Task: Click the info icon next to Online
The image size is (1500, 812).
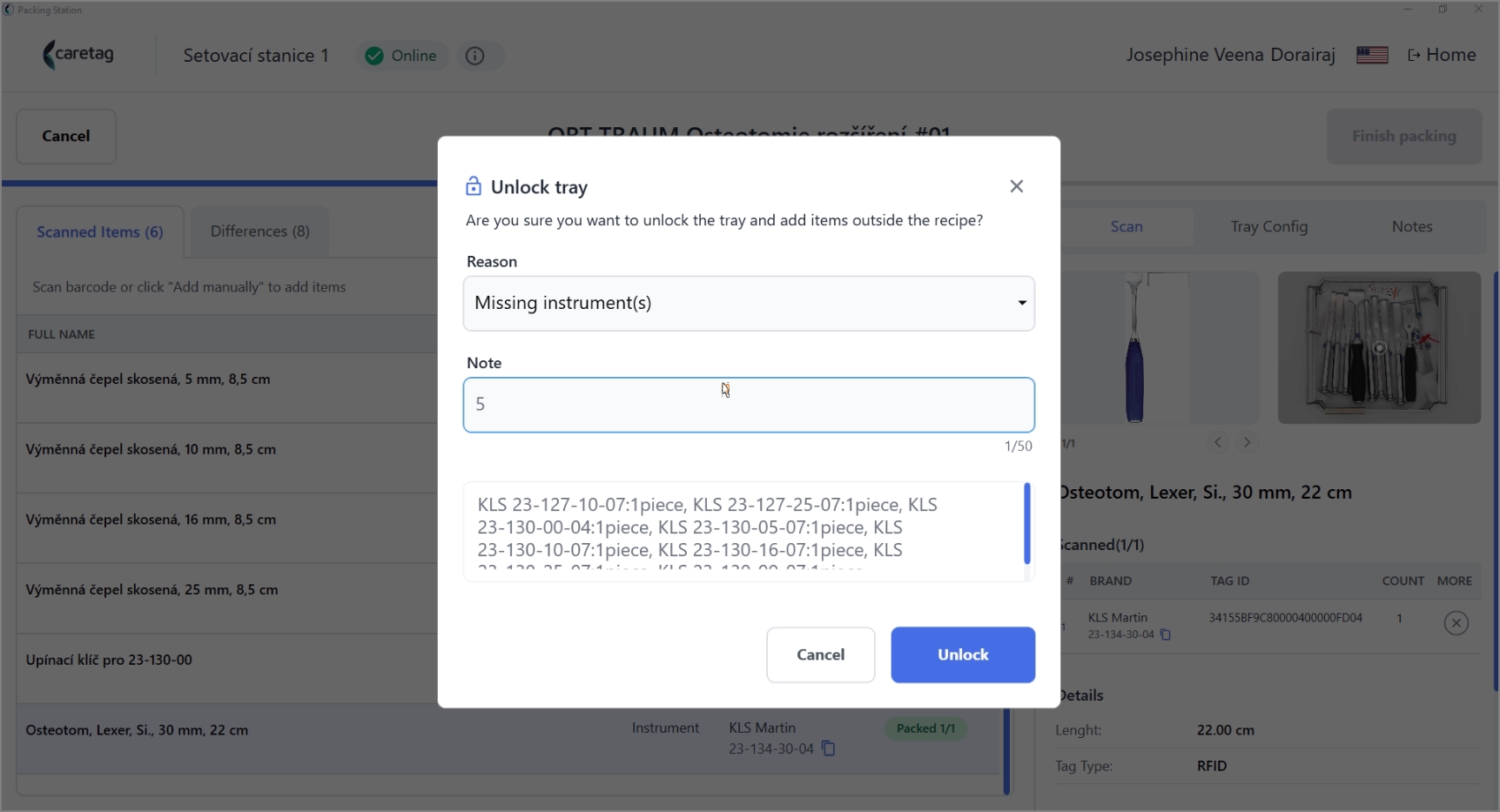Action: tap(475, 56)
